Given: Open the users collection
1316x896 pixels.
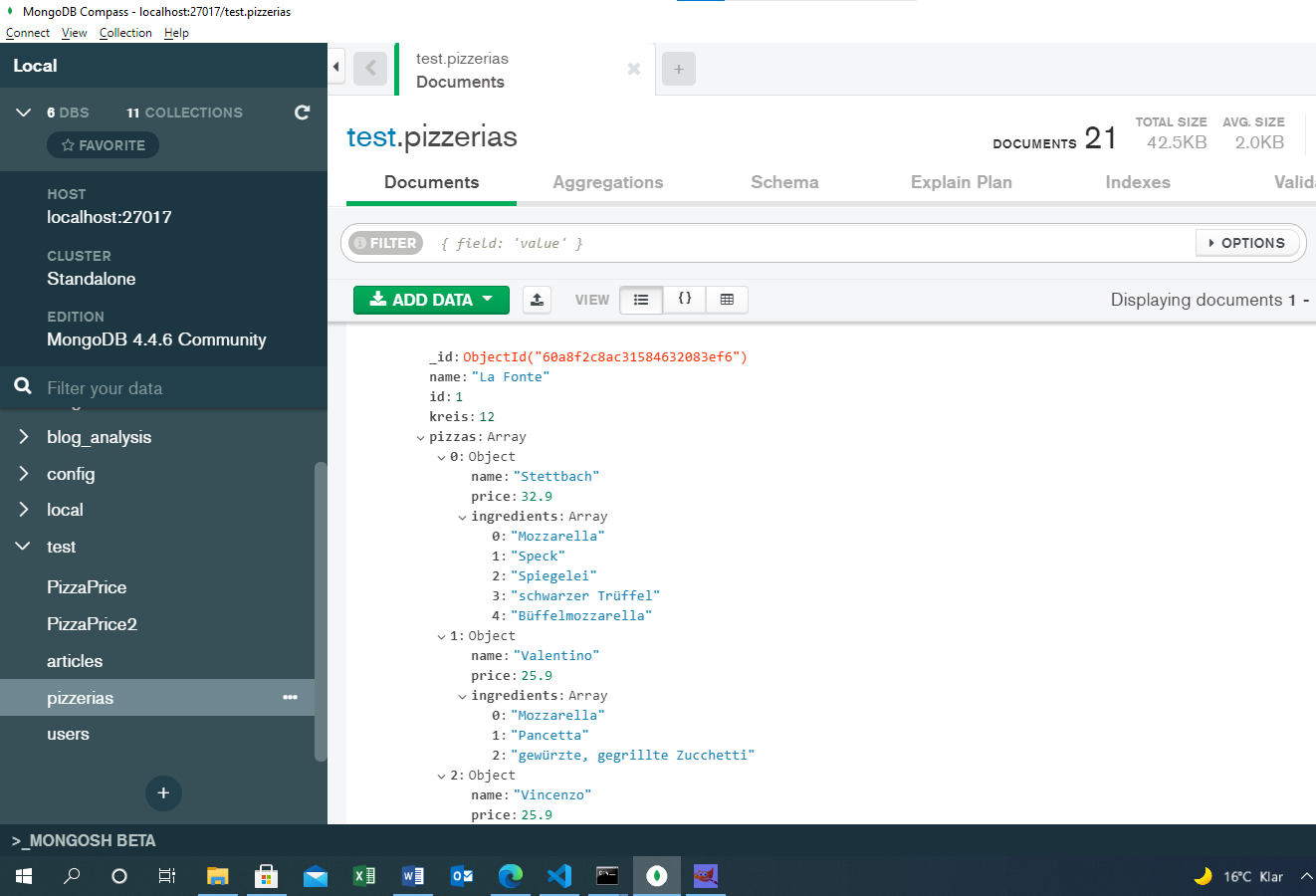Looking at the screenshot, I should (x=68, y=734).
